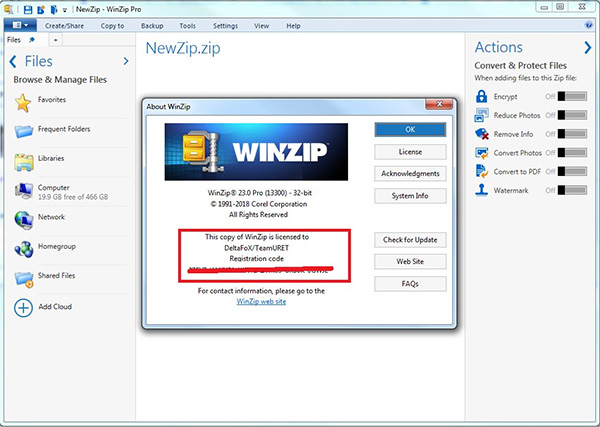600x427 pixels.
Task: Click the NewZip.zip archive title
Action: (183, 49)
